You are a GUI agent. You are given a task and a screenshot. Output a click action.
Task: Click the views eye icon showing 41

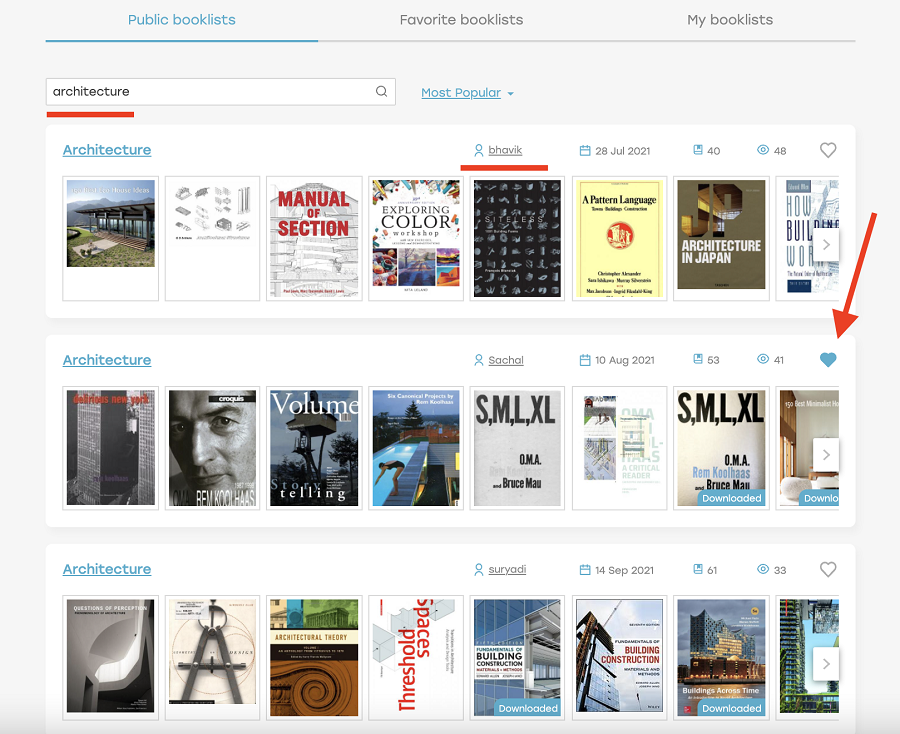tap(763, 359)
